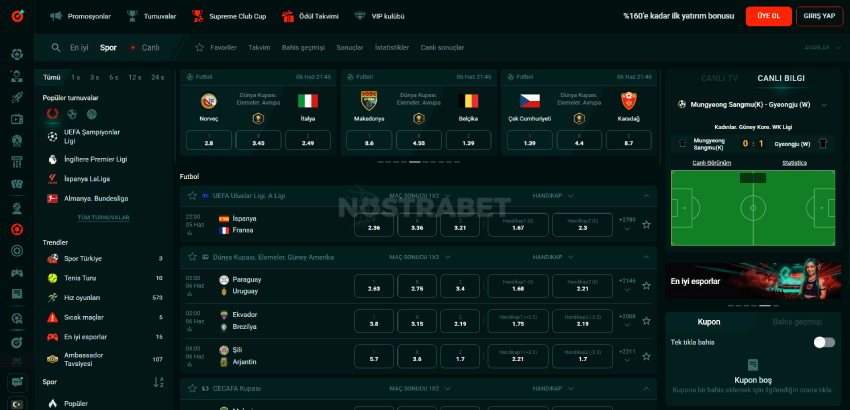Switch to the En iyi tab

79,48
